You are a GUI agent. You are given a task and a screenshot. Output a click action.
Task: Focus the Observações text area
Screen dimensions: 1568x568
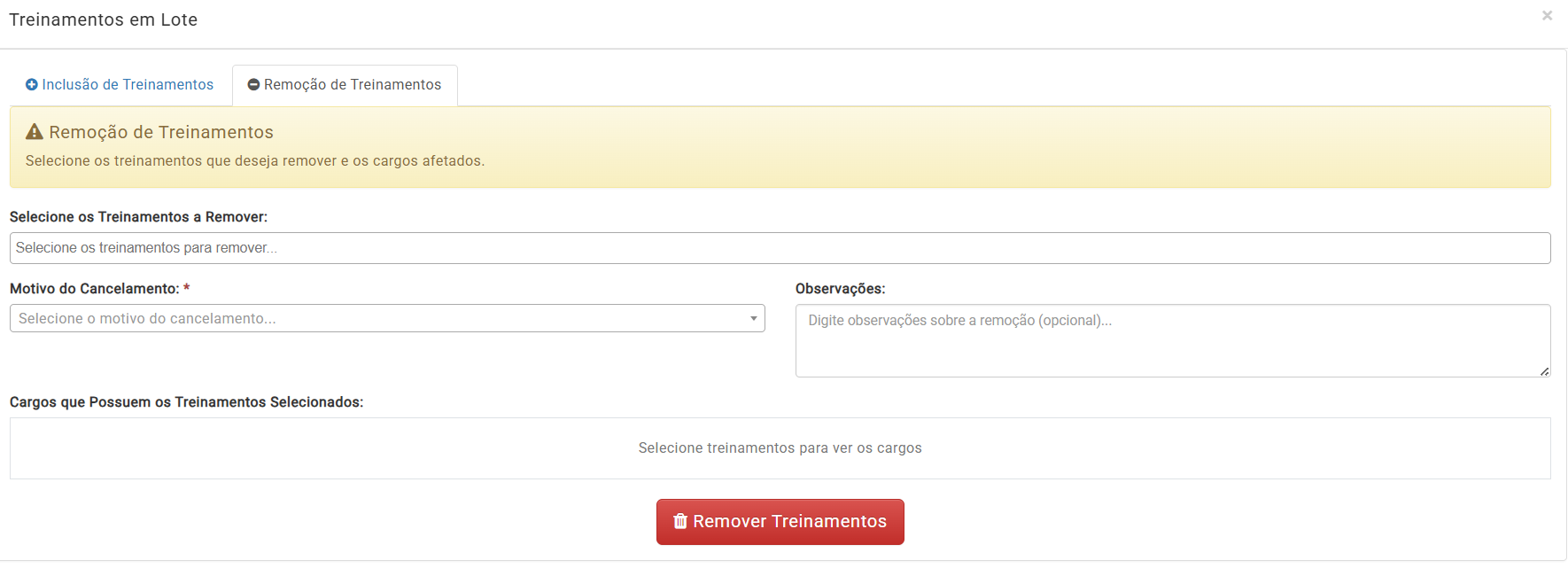pyautogui.click(x=1171, y=341)
